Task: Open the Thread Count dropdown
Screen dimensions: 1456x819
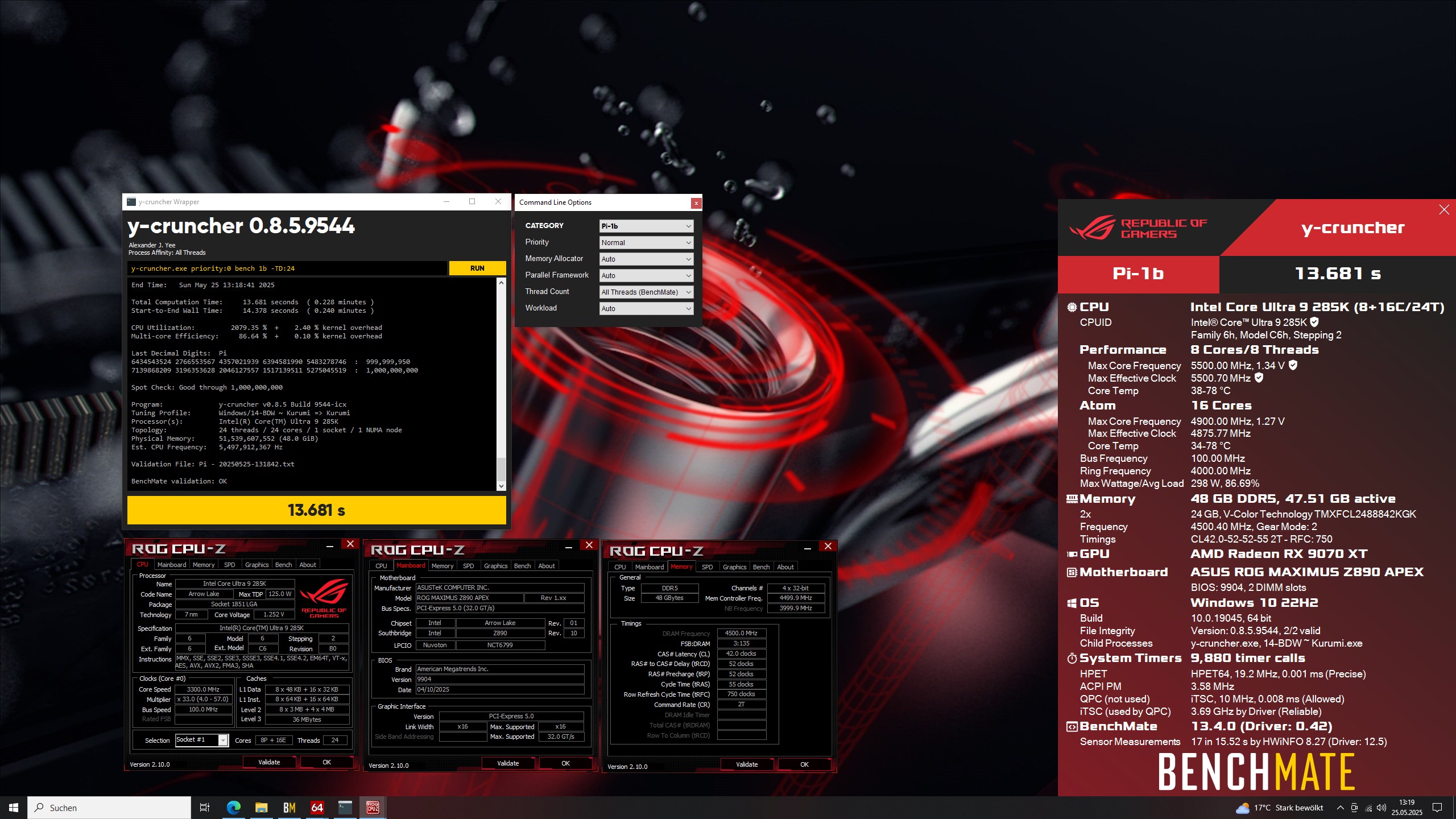Action: [646, 292]
